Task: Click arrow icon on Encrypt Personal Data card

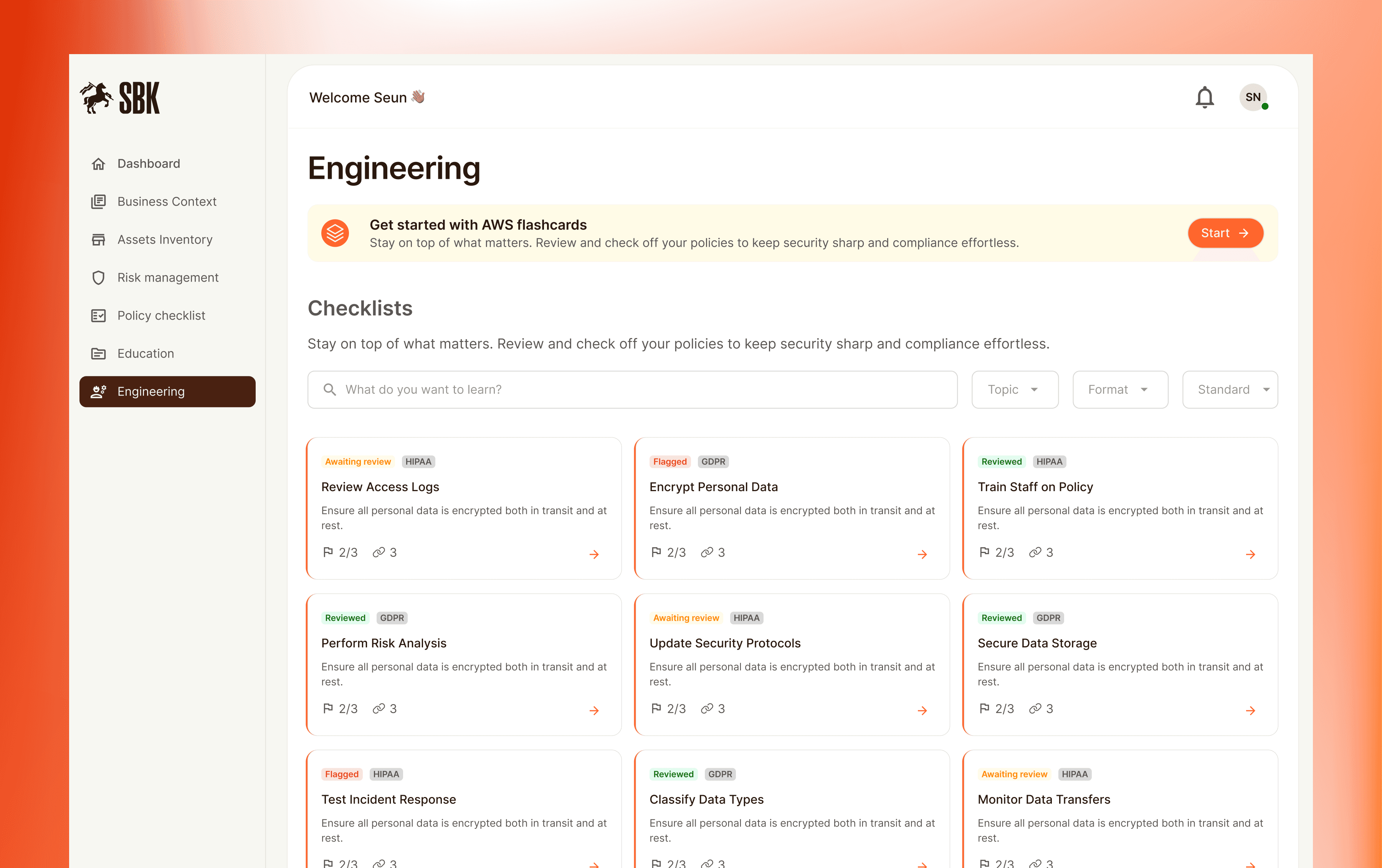Action: (x=922, y=554)
